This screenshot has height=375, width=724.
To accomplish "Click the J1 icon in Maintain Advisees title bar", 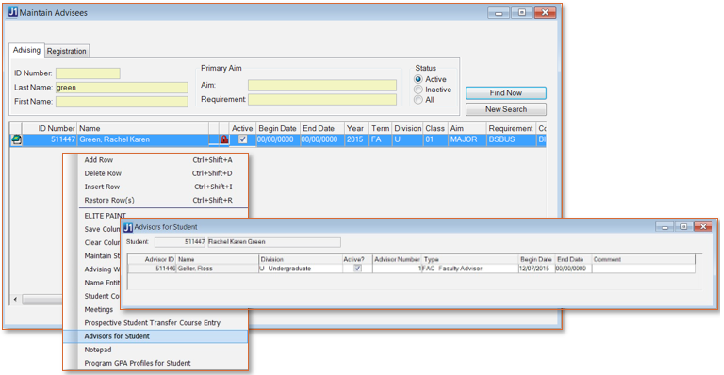I will (x=13, y=12).
